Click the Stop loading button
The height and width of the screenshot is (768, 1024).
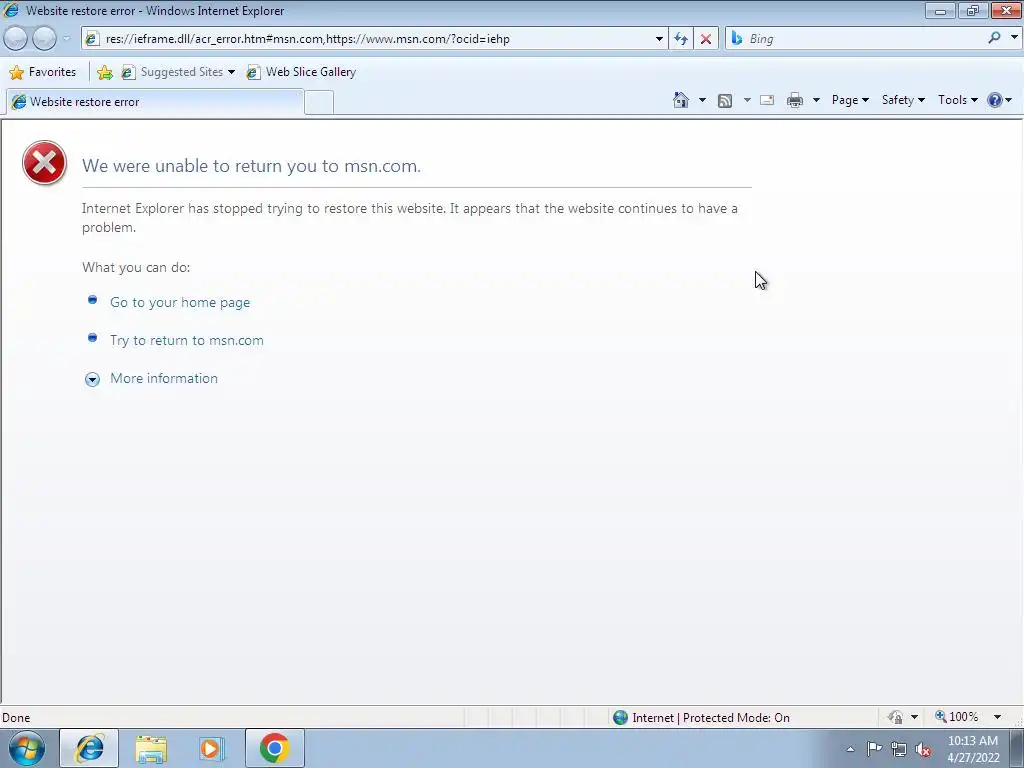(706, 39)
